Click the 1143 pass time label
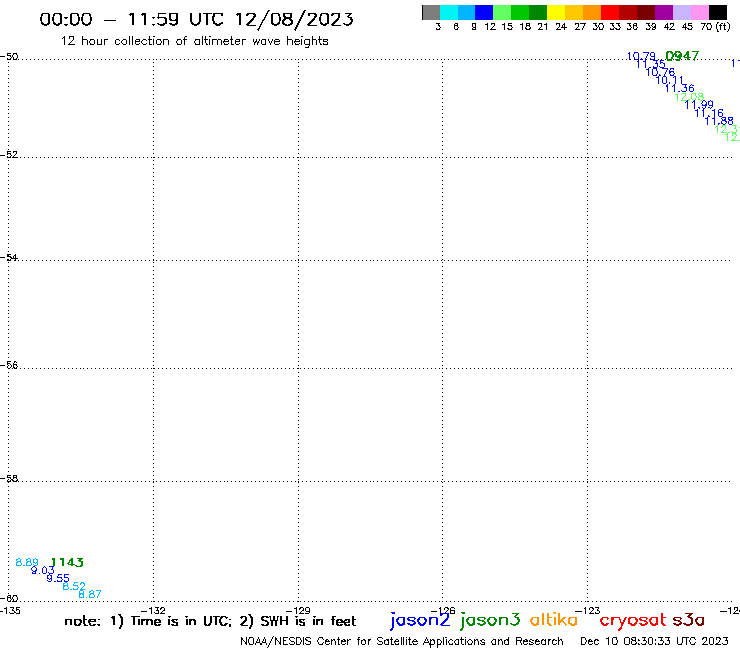This screenshot has height=650, width=740. 67,562
